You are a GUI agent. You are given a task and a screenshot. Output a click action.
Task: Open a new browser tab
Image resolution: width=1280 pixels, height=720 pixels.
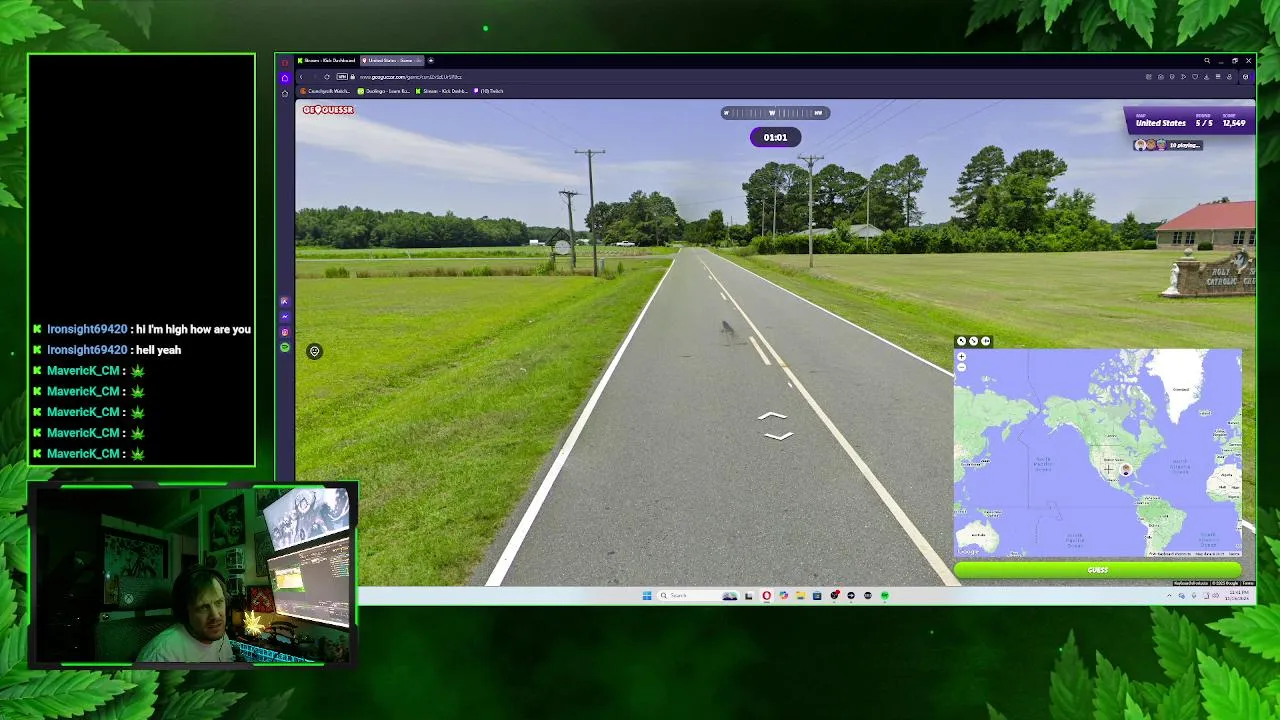pyautogui.click(x=431, y=60)
